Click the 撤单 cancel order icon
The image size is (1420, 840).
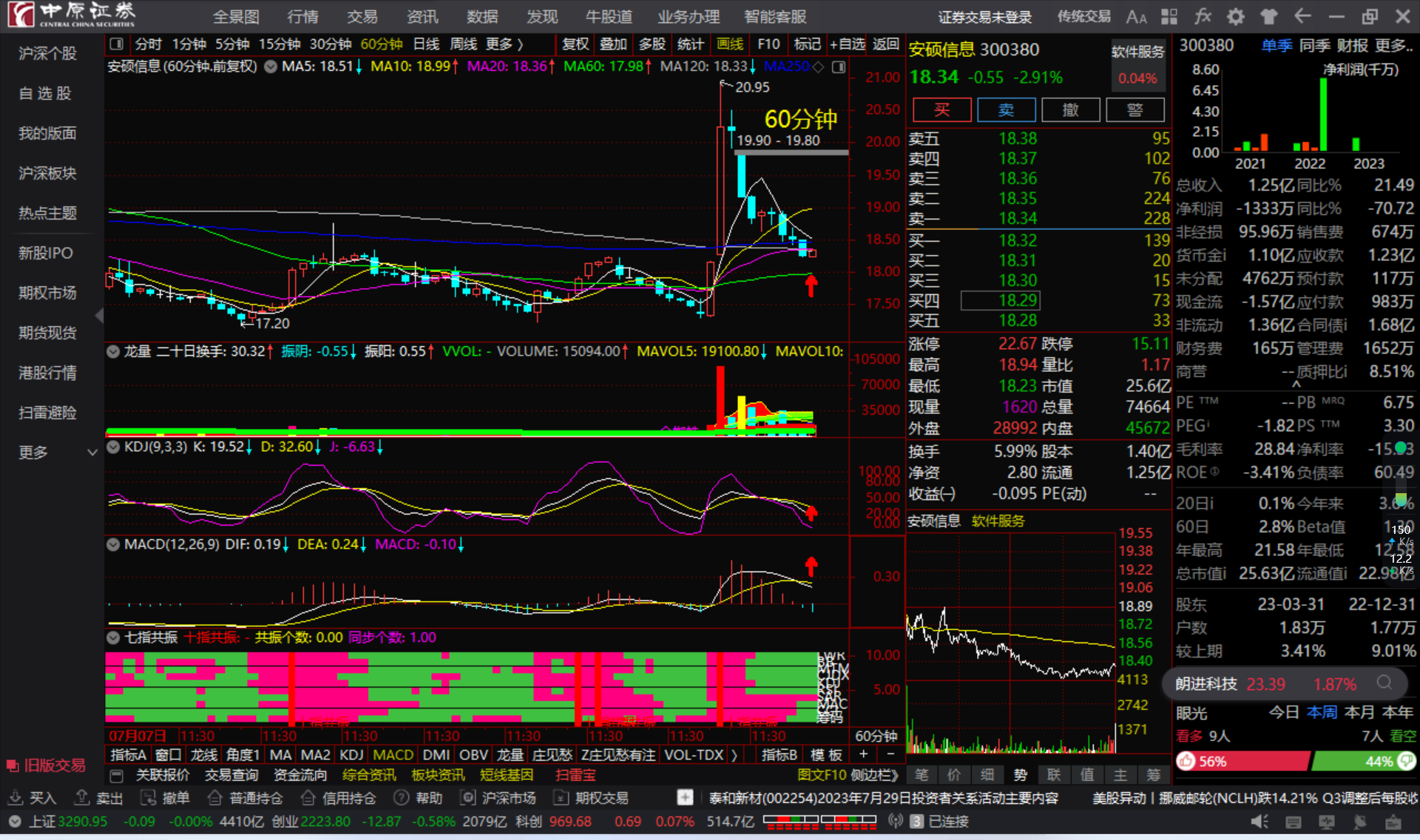[149, 798]
